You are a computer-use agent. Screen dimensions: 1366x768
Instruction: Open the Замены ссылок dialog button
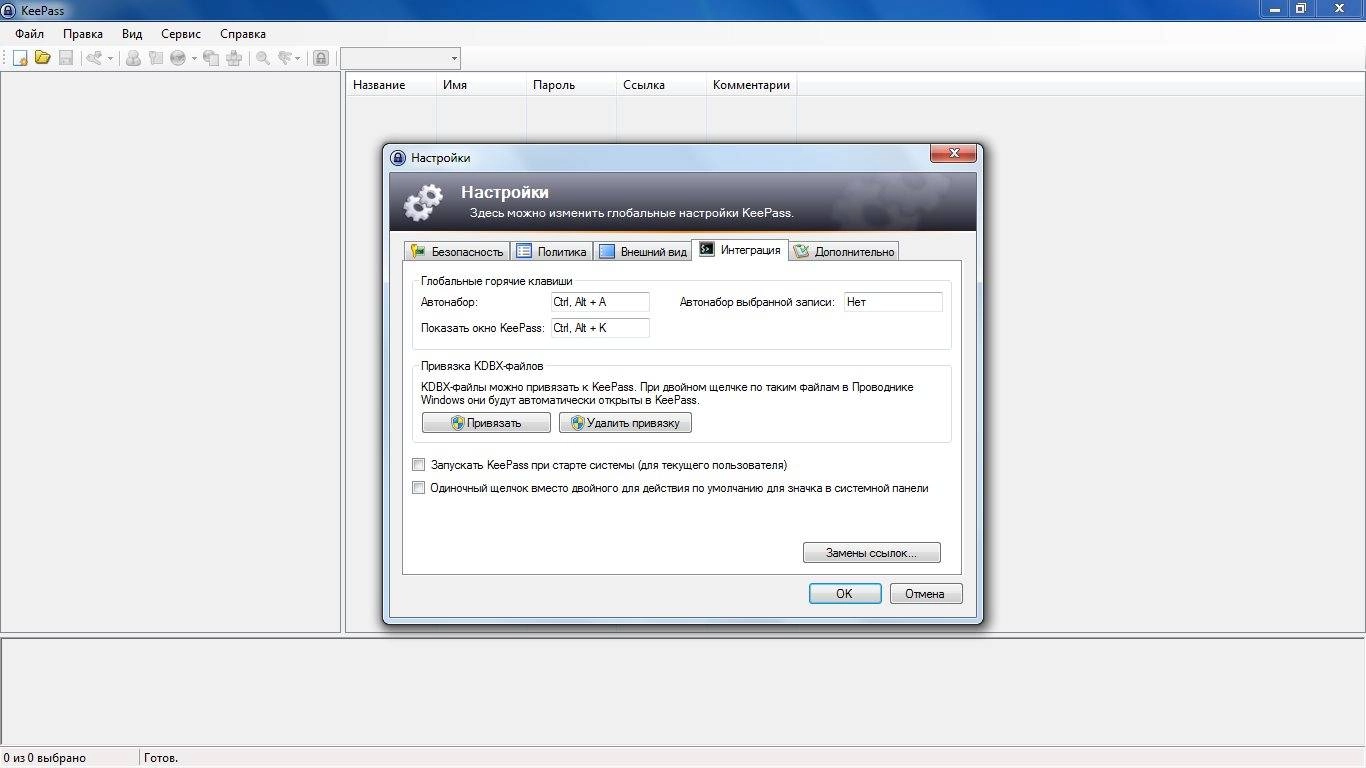[x=872, y=553]
